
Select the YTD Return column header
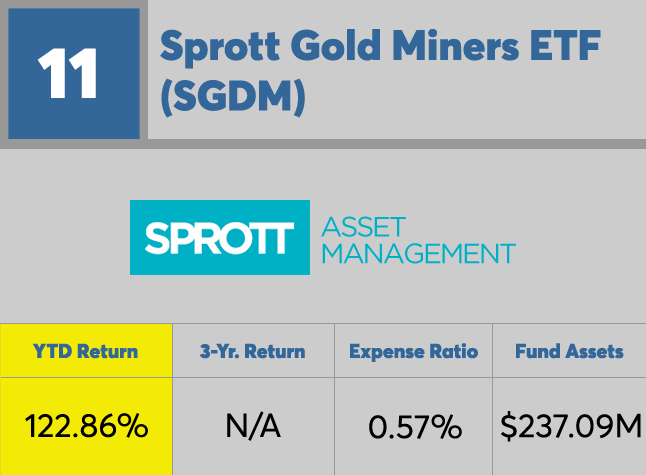tap(86, 352)
